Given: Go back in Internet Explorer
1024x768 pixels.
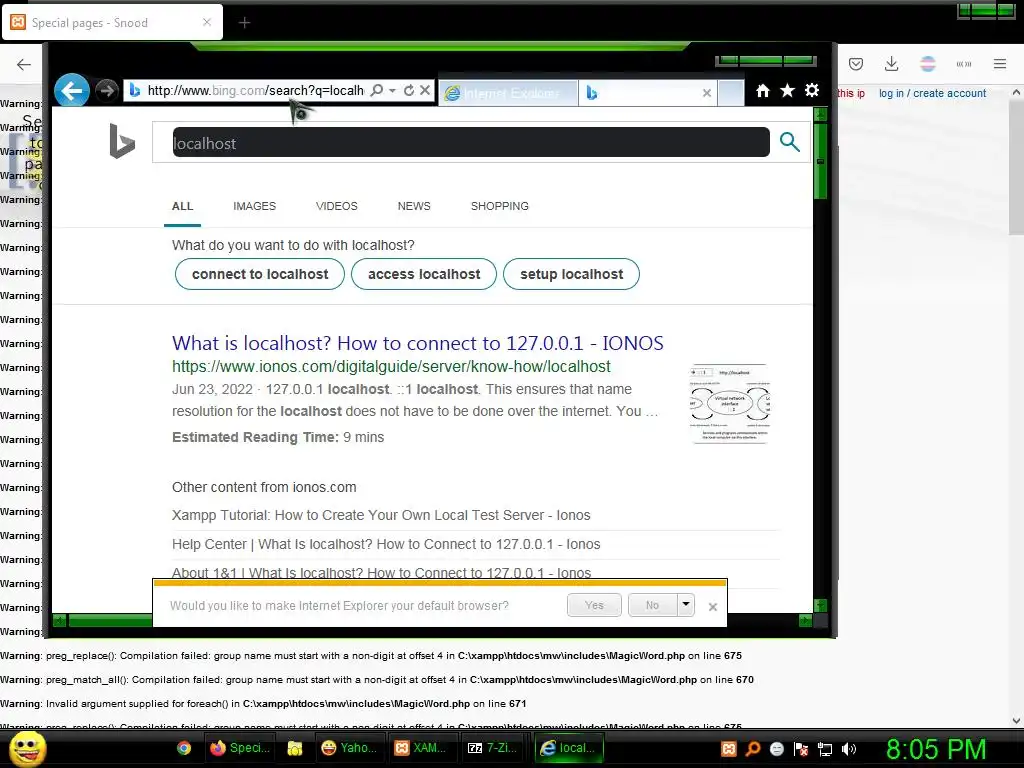Looking at the screenshot, I should (72, 90).
